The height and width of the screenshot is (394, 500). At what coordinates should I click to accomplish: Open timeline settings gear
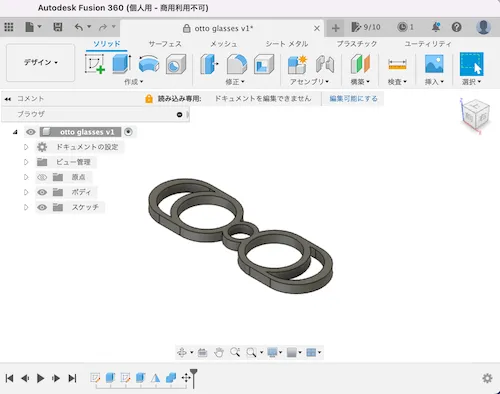(487, 378)
